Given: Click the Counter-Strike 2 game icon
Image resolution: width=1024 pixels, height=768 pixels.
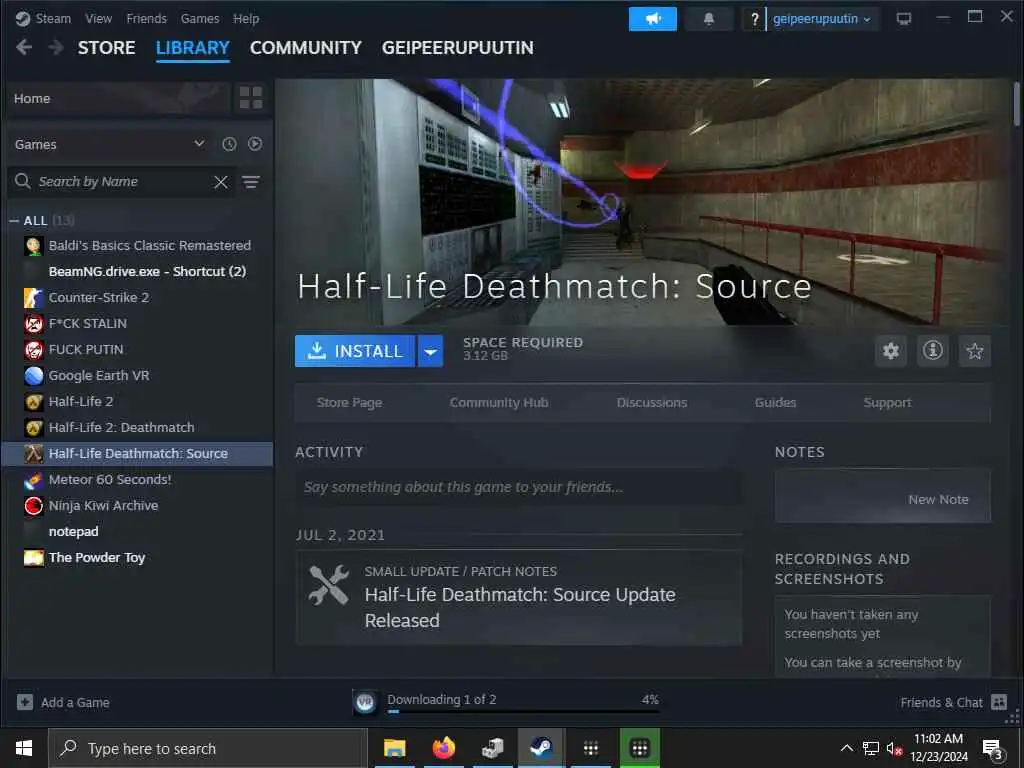Looking at the screenshot, I should pos(34,298).
